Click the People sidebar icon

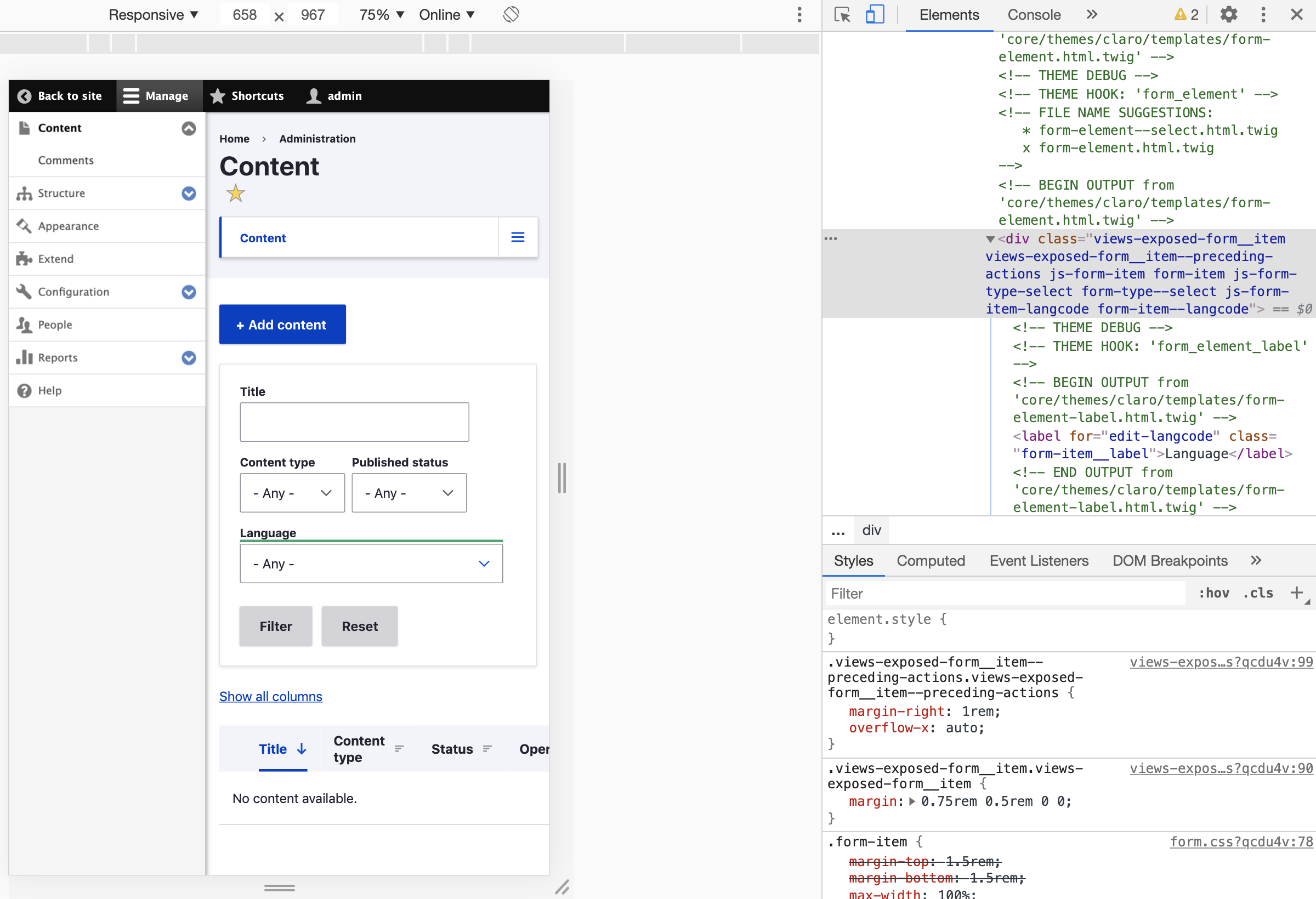pyautogui.click(x=24, y=325)
